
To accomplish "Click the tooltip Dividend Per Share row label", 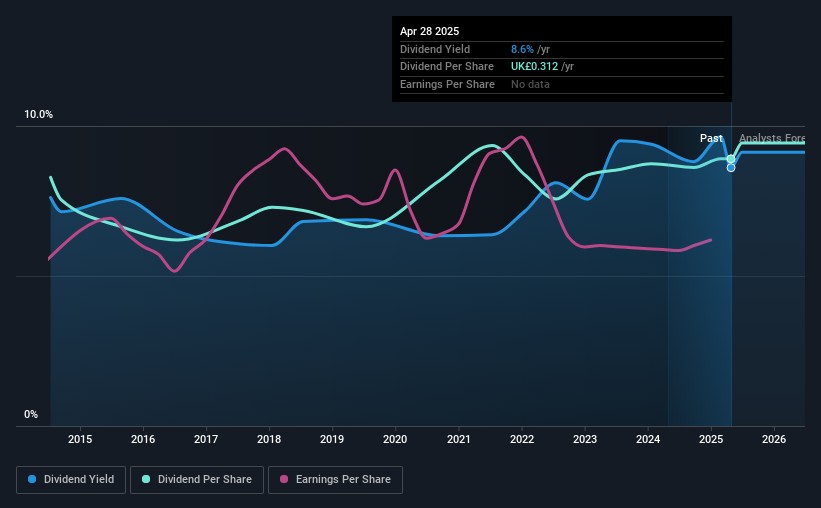I will pos(447,67).
